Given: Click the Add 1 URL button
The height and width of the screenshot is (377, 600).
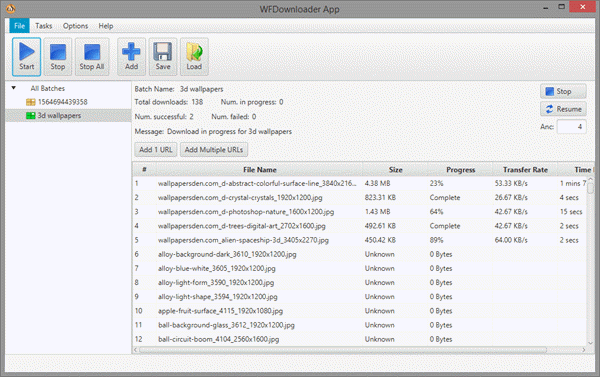Looking at the screenshot, I should (155, 150).
